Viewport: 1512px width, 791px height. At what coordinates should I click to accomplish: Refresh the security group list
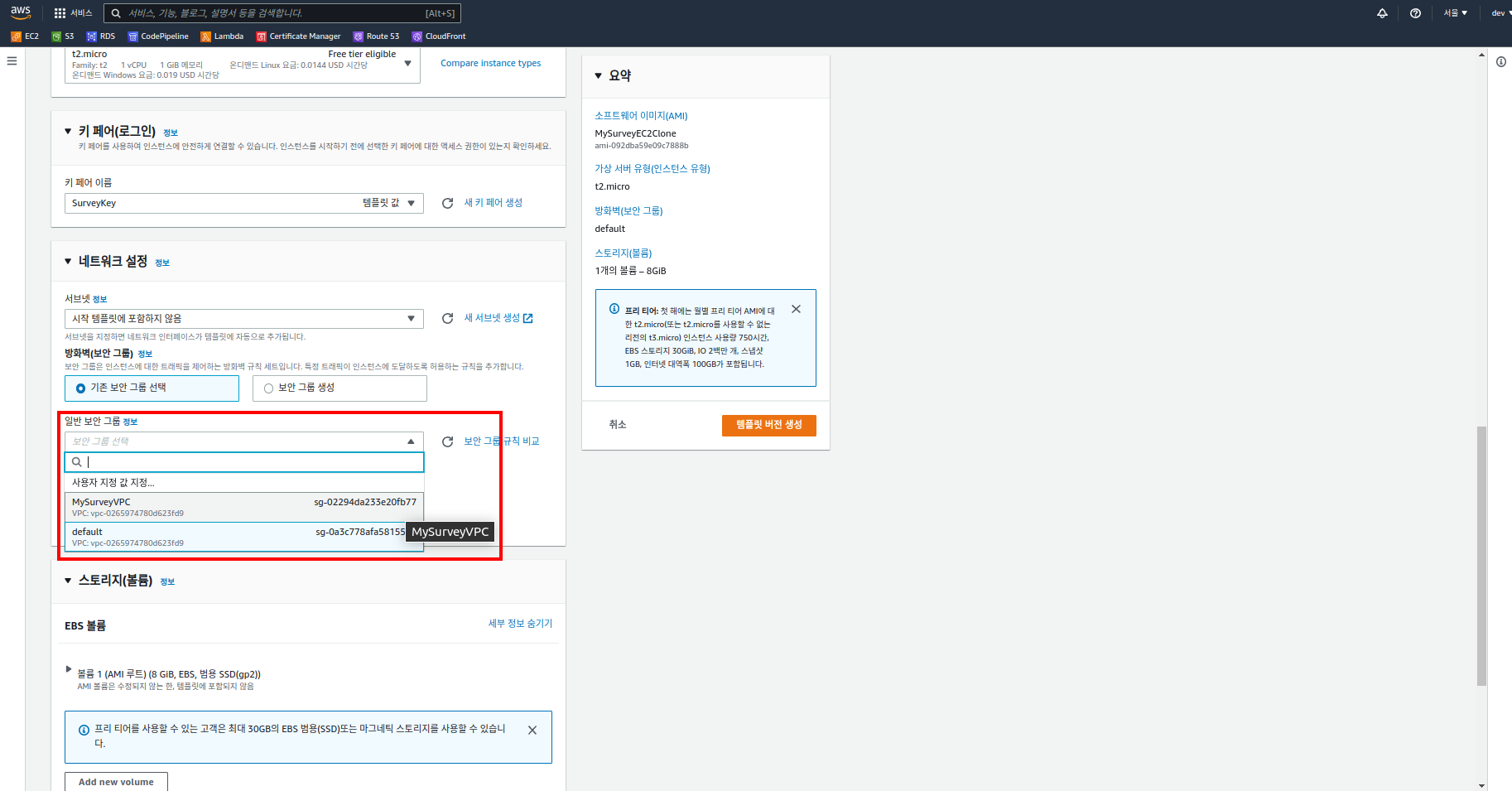(447, 441)
